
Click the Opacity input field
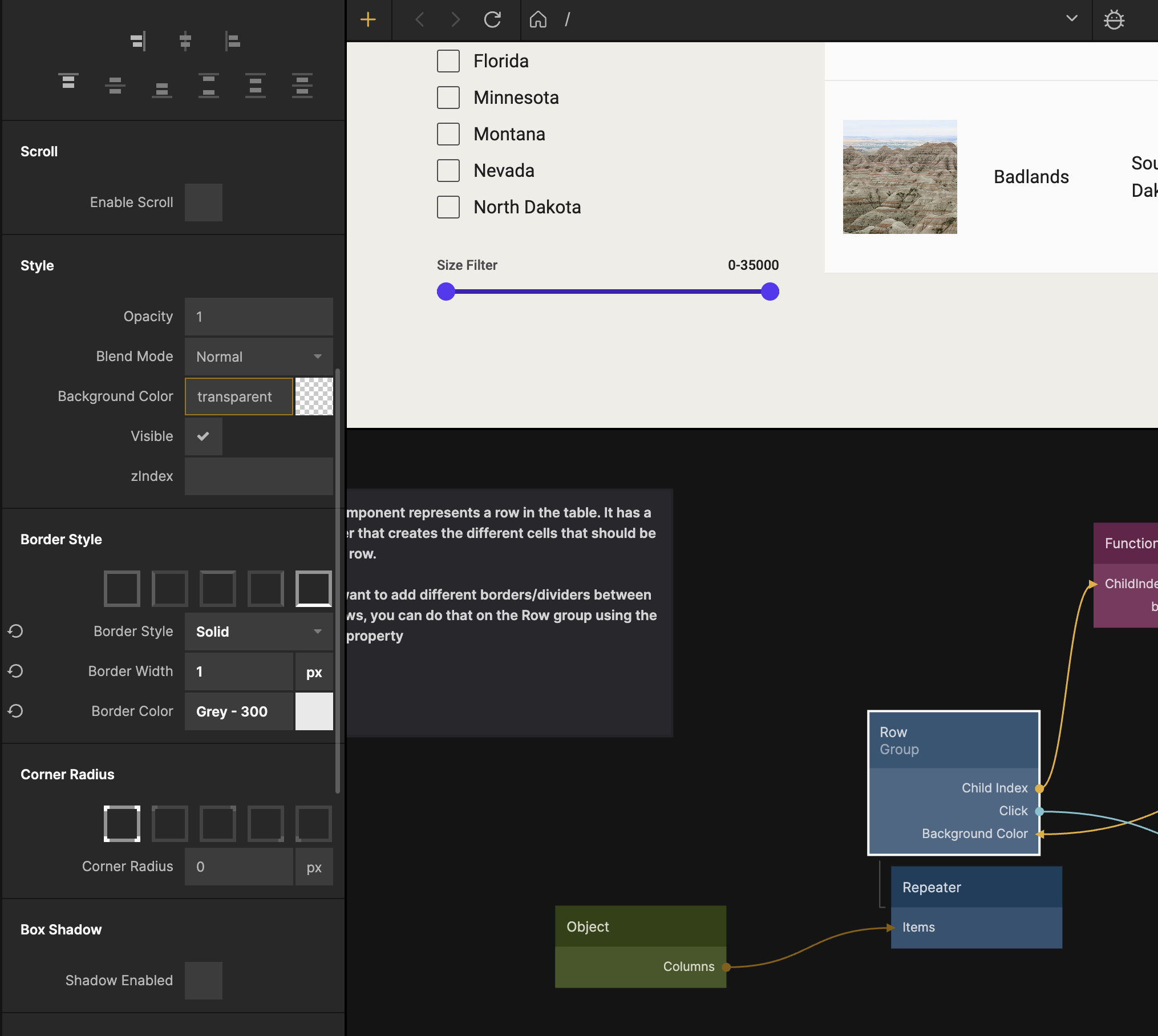(x=258, y=317)
